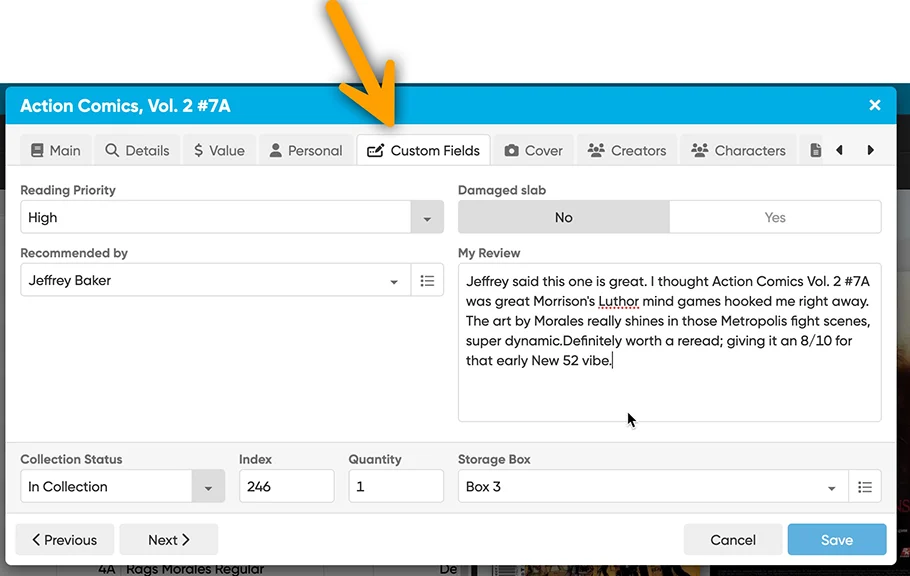Close the Action Comics dialog with X
This screenshot has width=910, height=576.
pyautogui.click(x=875, y=105)
